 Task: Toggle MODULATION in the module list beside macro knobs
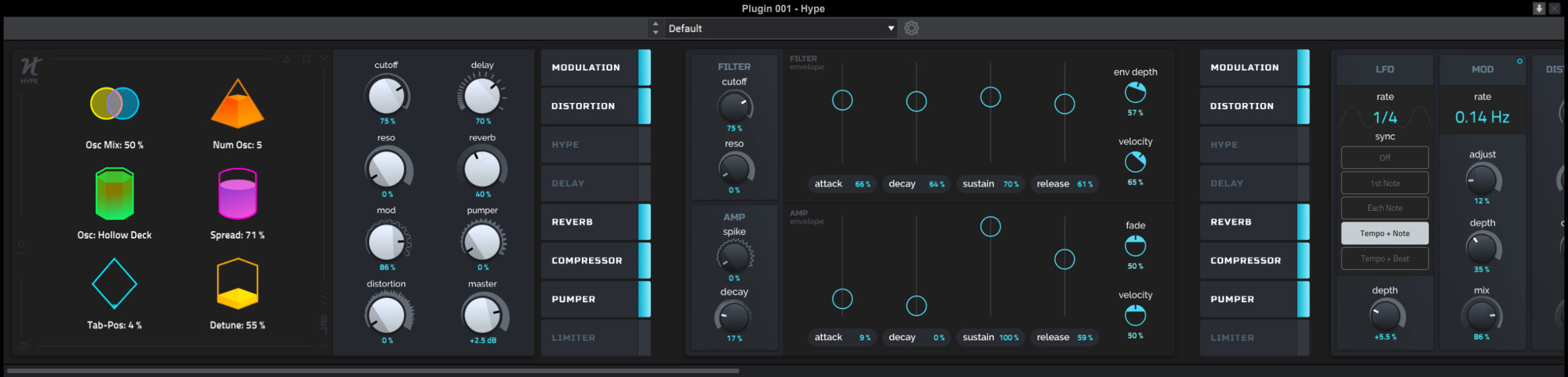pyautogui.click(x=596, y=67)
